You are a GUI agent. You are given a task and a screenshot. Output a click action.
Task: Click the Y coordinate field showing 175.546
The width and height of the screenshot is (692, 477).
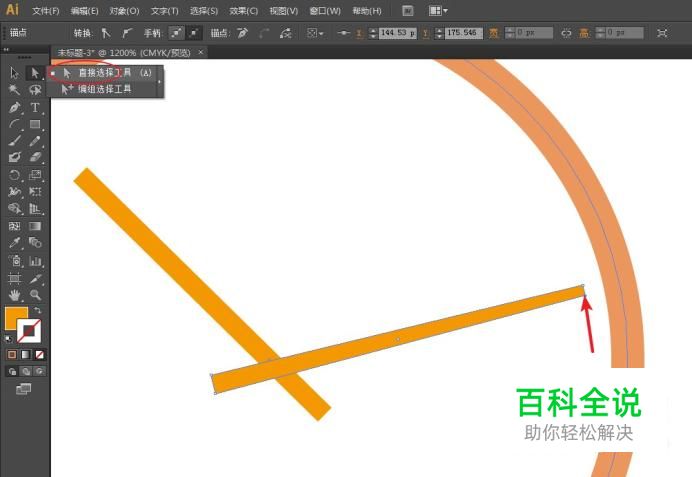pyautogui.click(x=463, y=33)
